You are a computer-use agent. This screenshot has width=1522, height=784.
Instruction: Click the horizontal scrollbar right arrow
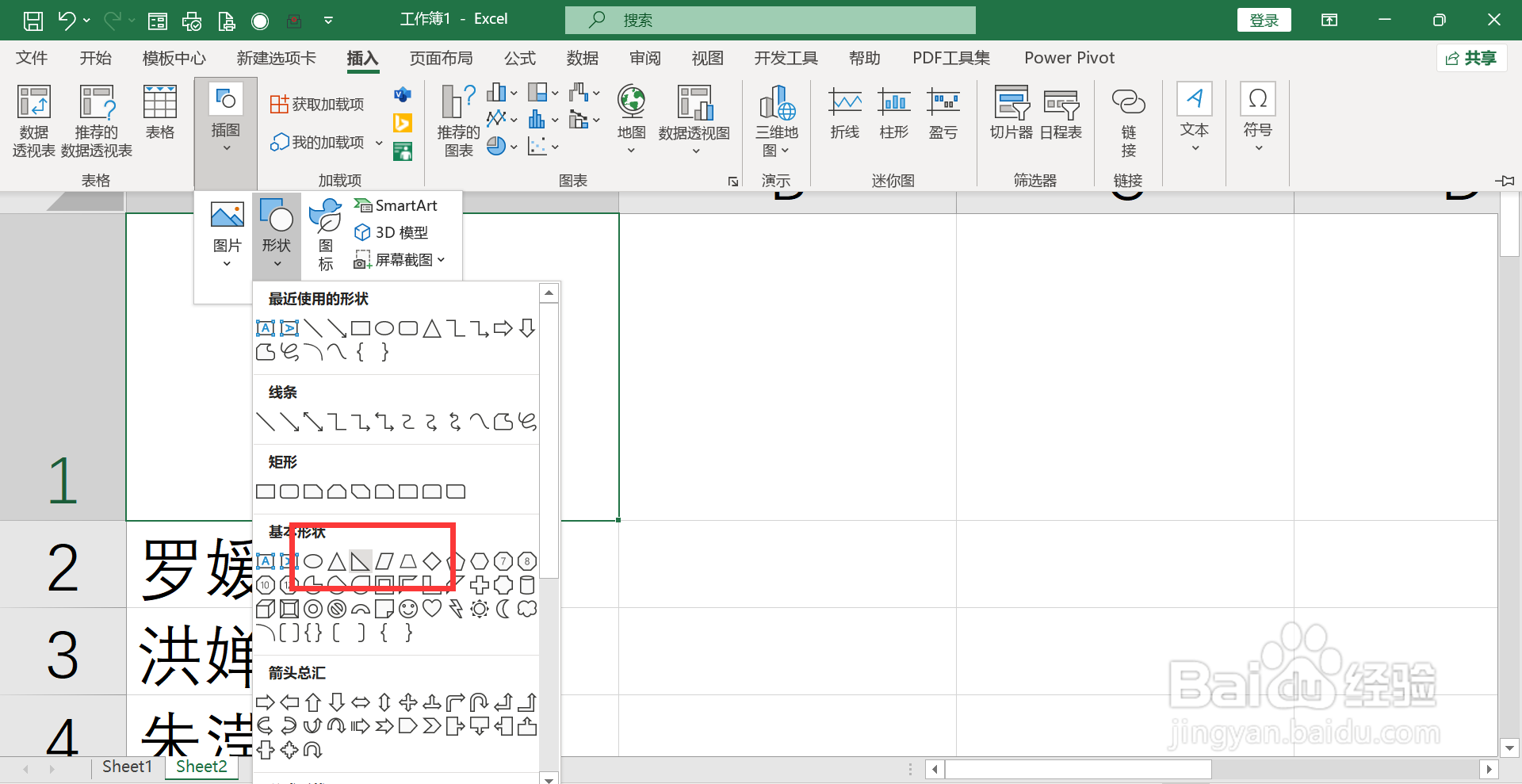pos(1489,769)
